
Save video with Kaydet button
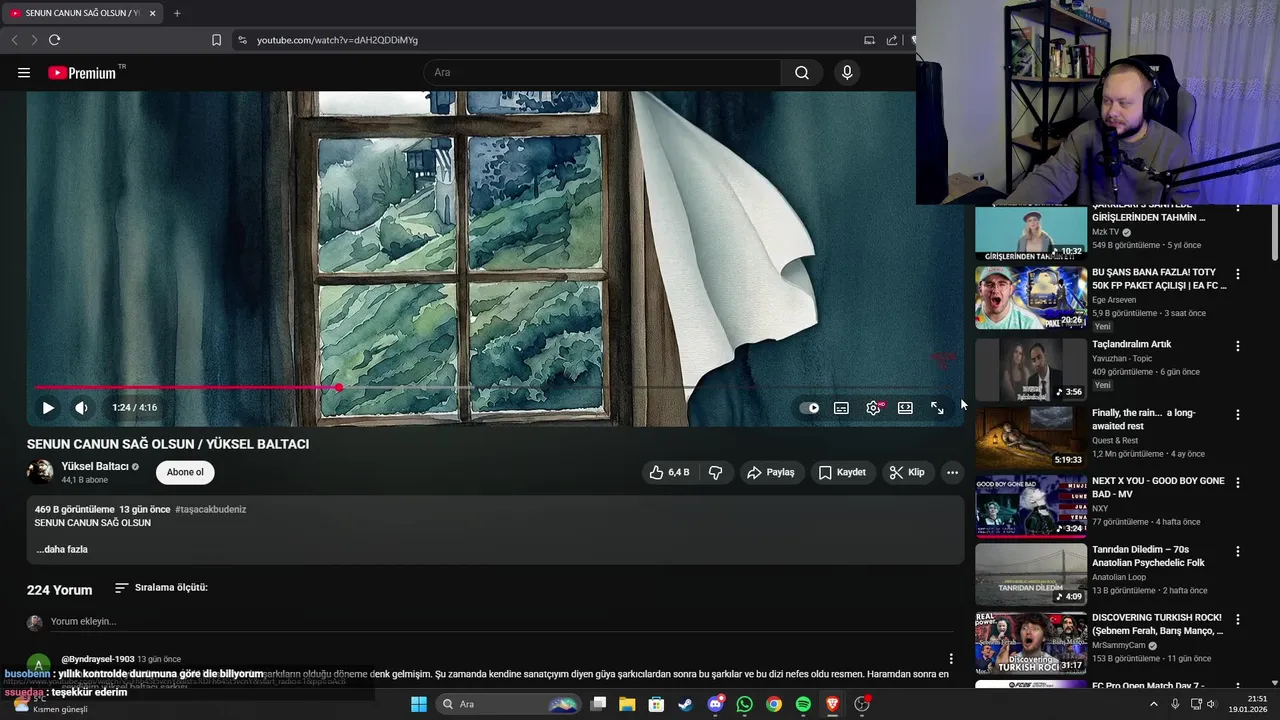(842, 472)
